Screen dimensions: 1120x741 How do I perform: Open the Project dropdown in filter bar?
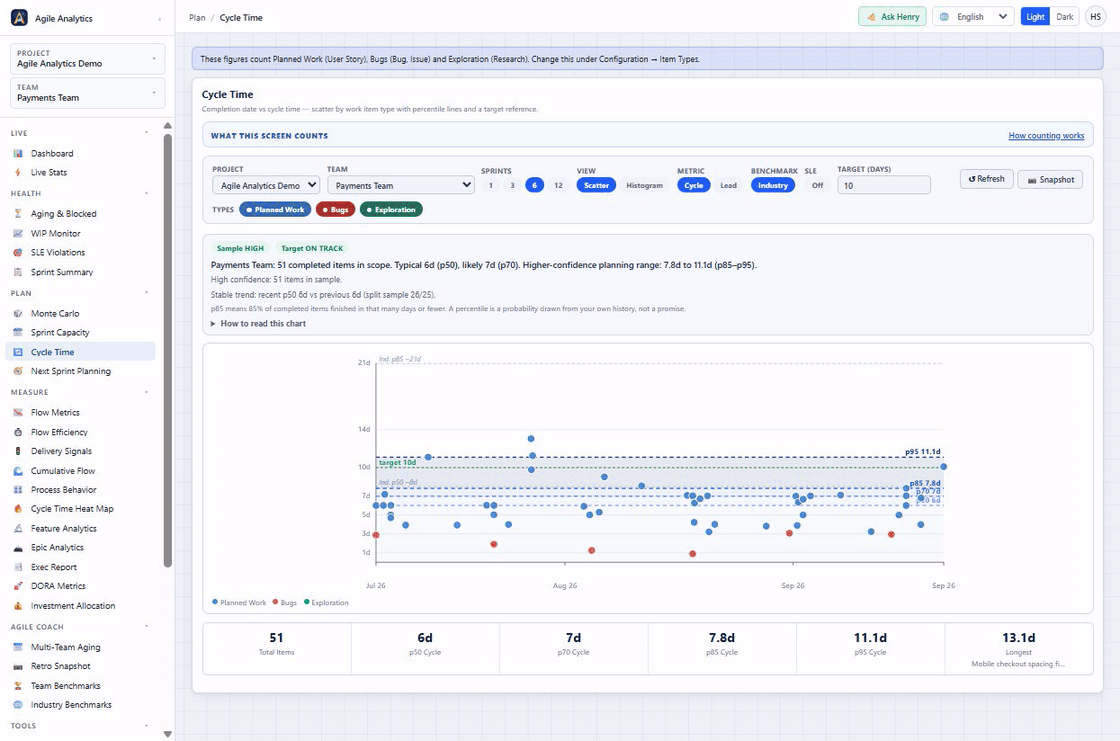[x=266, y=185]
